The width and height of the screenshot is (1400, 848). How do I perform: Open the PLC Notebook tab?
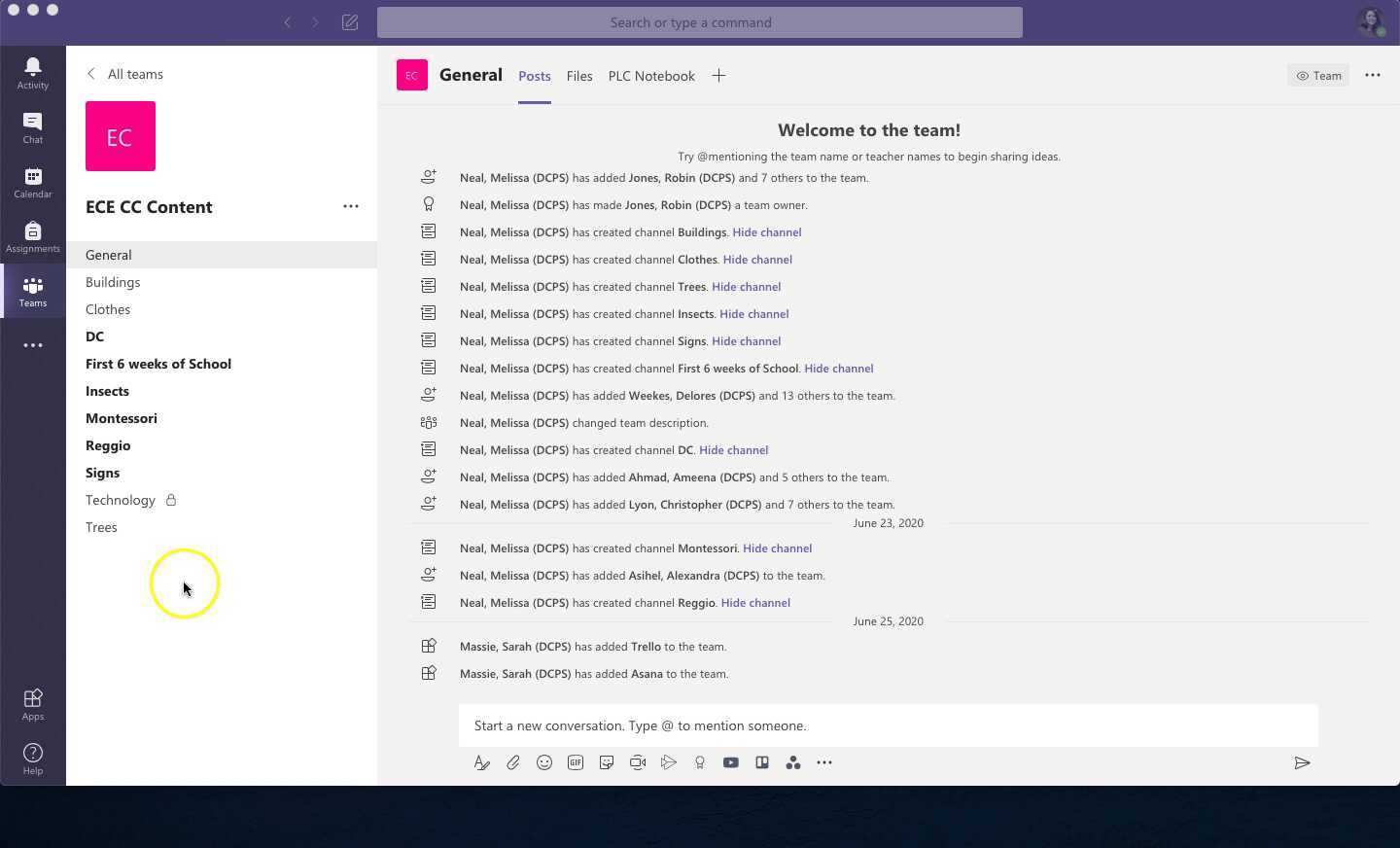tap(651, 76)
